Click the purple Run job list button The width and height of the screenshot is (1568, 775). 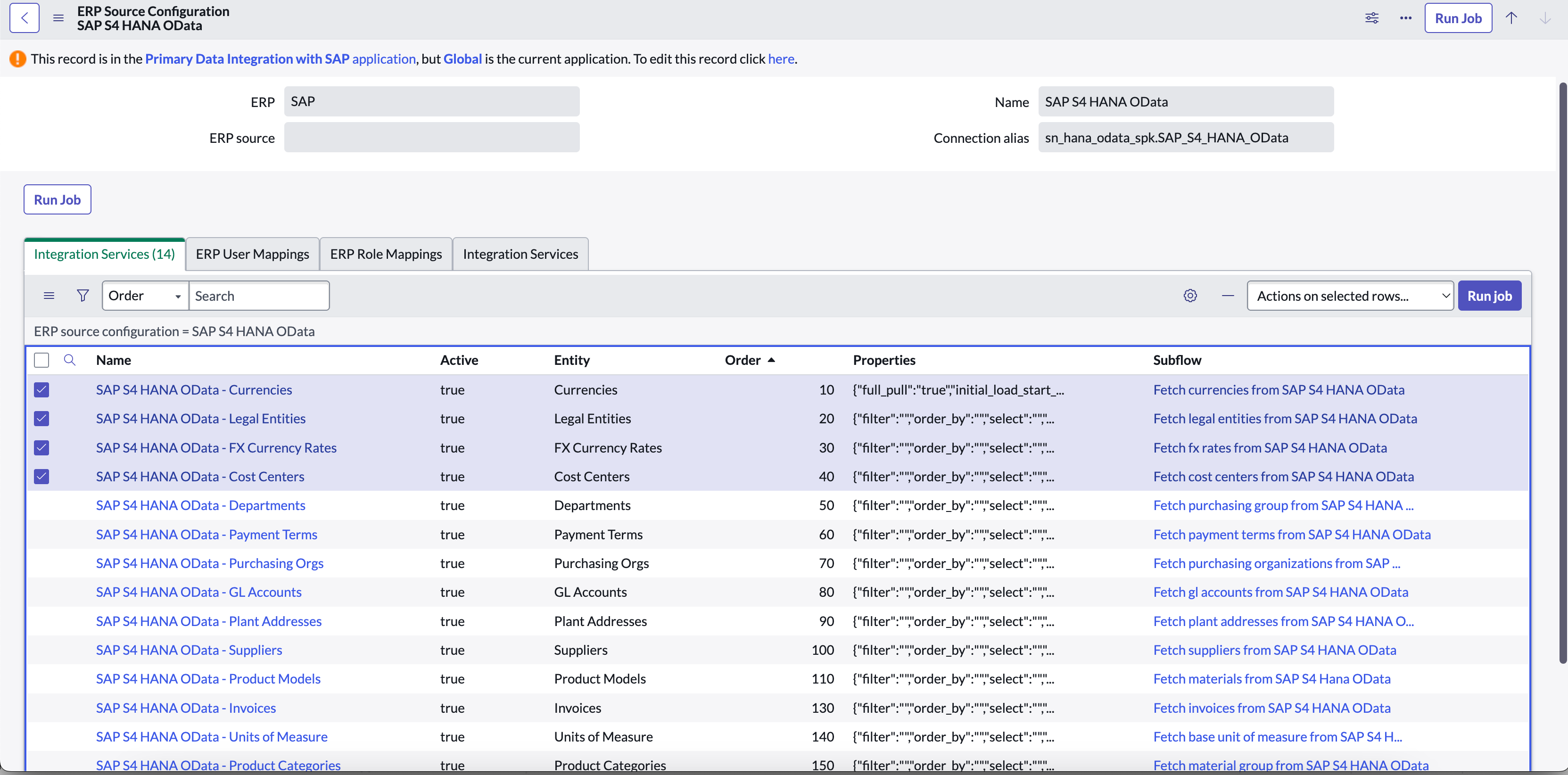[1489, 296]
